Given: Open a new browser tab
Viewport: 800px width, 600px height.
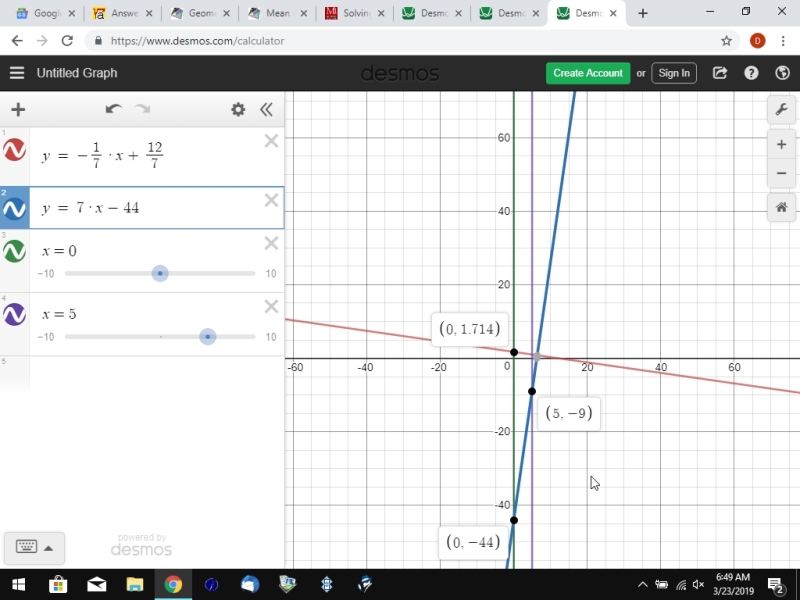Looking at the screenshot, I should (x=643, y=14).
